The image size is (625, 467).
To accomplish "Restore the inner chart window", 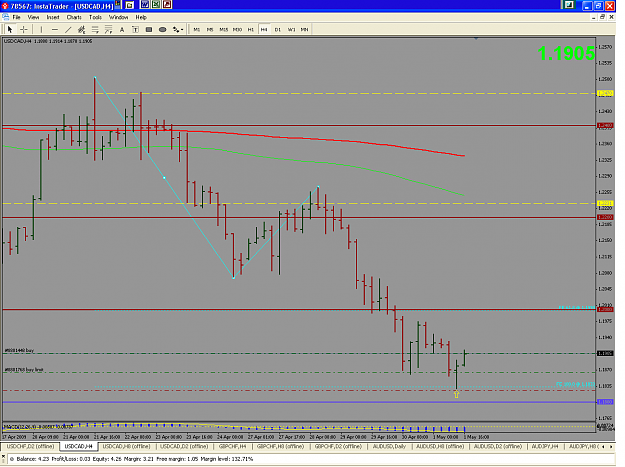I will pyautogui.click(x=602, y=17).
